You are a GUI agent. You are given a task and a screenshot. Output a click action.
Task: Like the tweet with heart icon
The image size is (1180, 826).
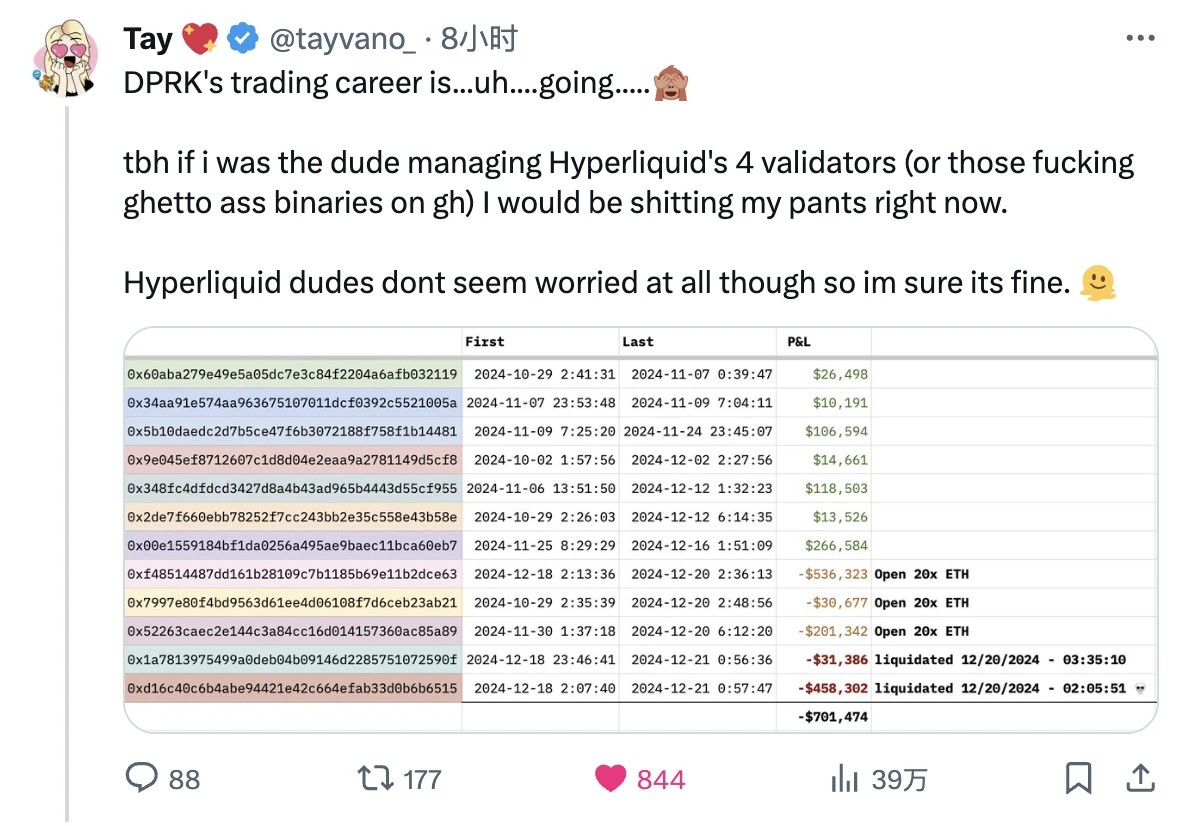point(610,778)
